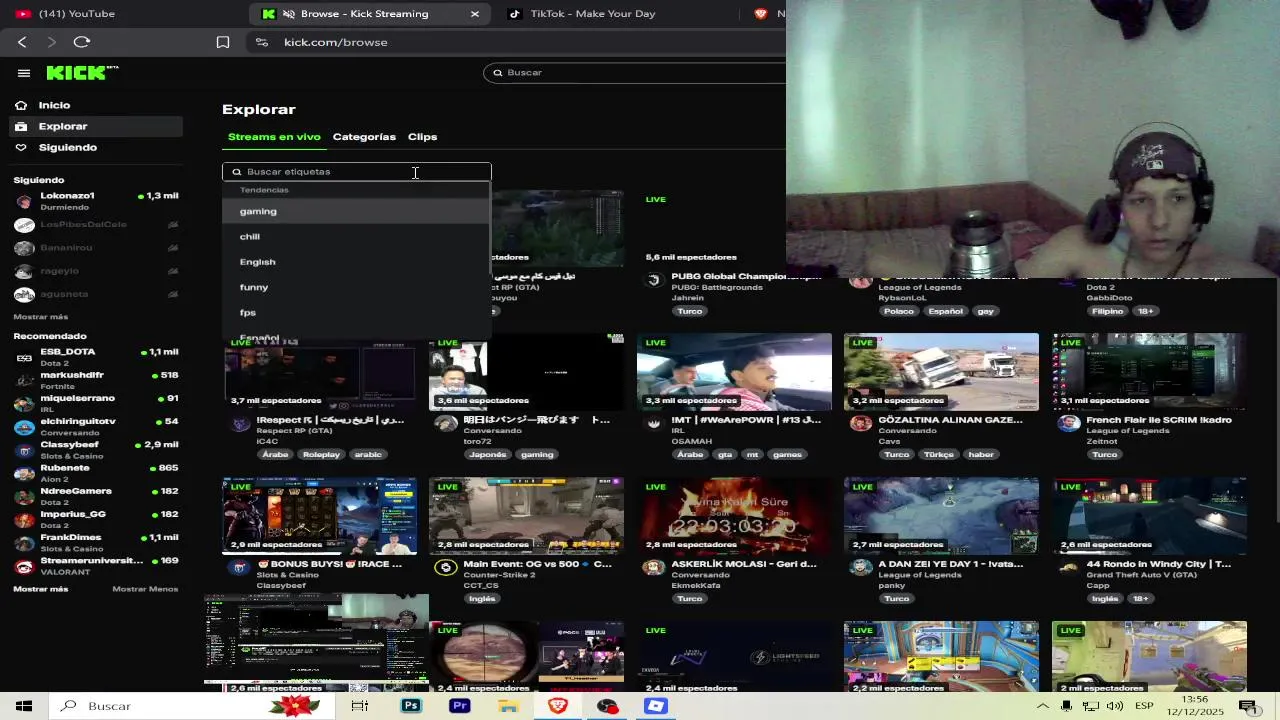Open Task View from taskbar
This screenshot has width=1280, height=720.
(x=360, y=706)
